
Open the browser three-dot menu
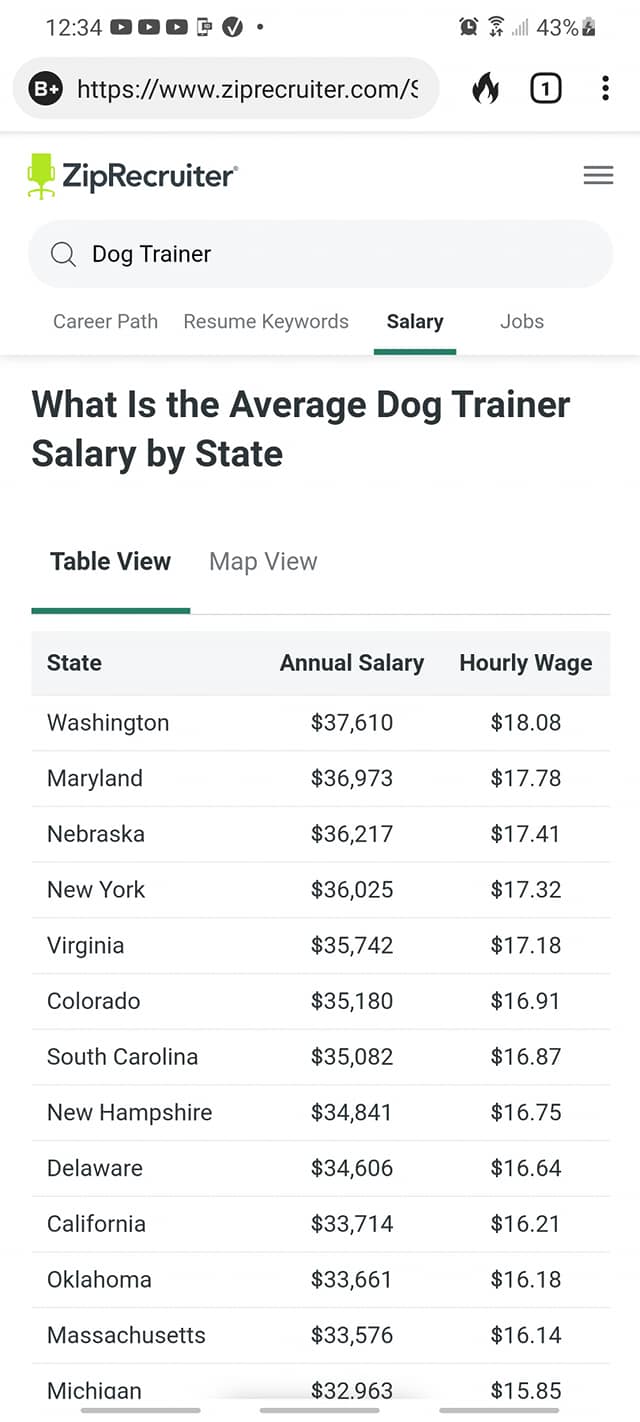[x=605, y=89]
